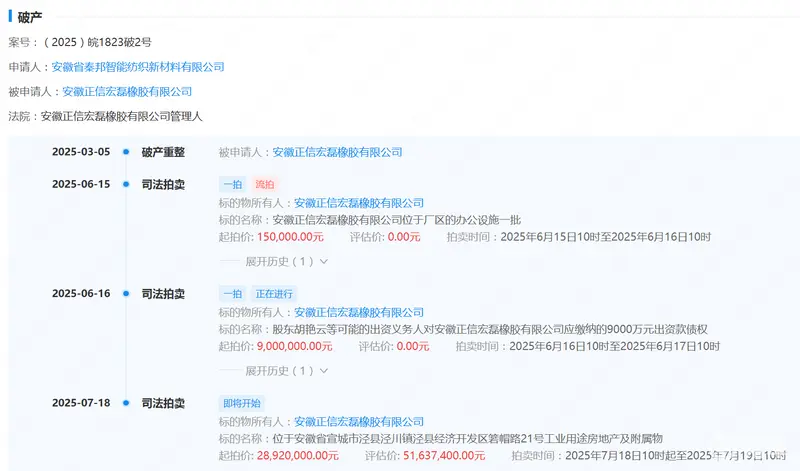800x471 pixels.
Task: Click 即将开始 status tag
Action: (242, 403)
